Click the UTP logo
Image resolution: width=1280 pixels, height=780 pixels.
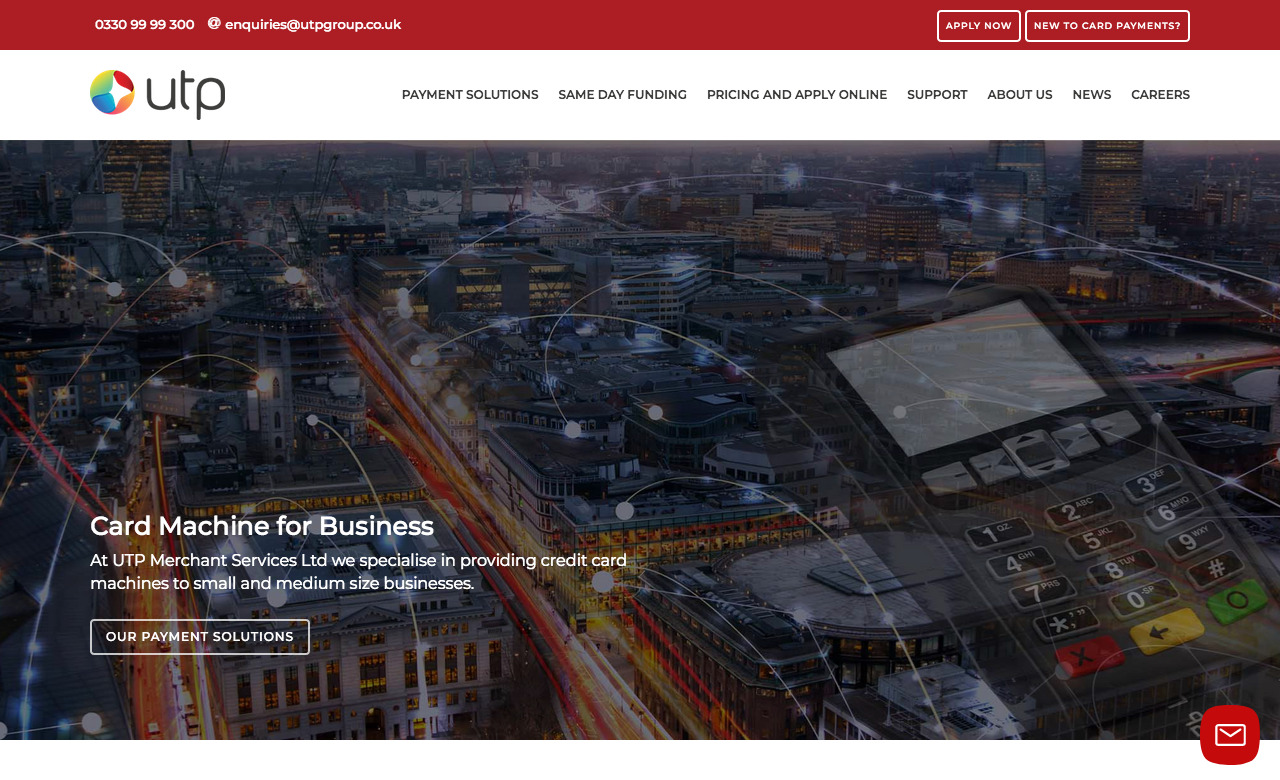pos(158,94)
